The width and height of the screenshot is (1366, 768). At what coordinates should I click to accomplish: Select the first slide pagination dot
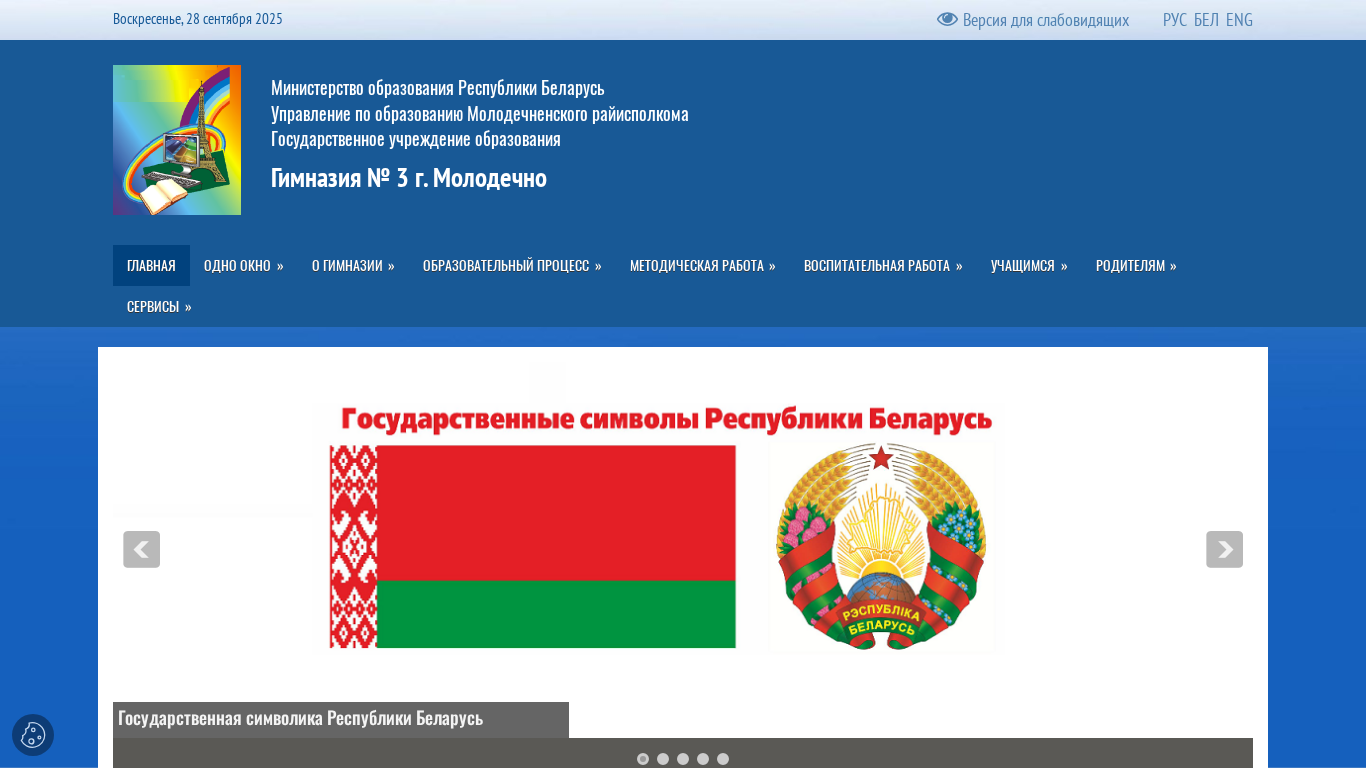(x=643, y=759)
